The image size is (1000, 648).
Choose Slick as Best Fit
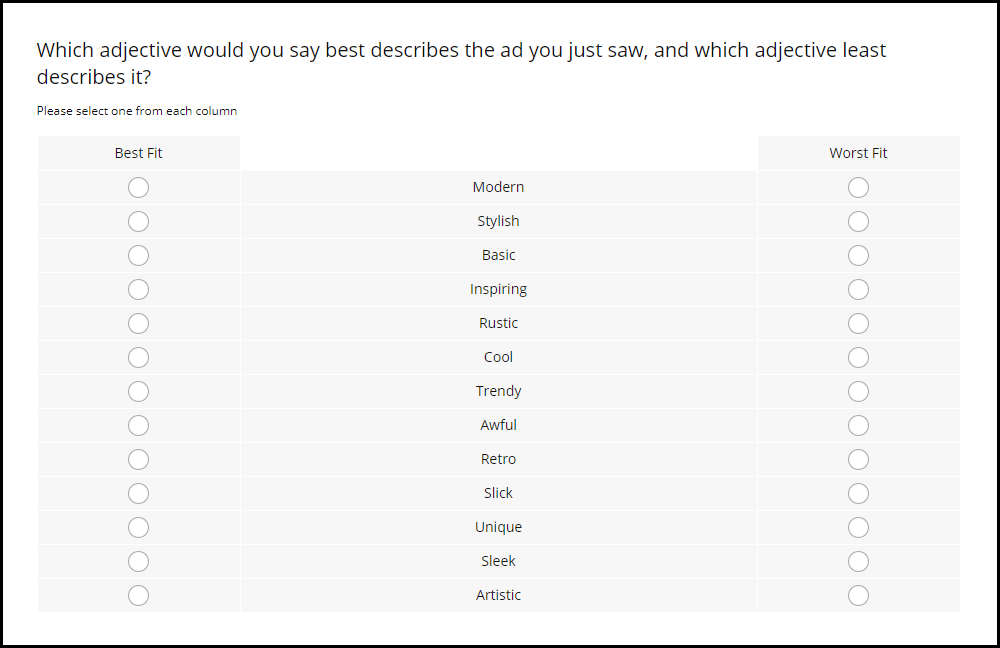[x=138, y=493]
